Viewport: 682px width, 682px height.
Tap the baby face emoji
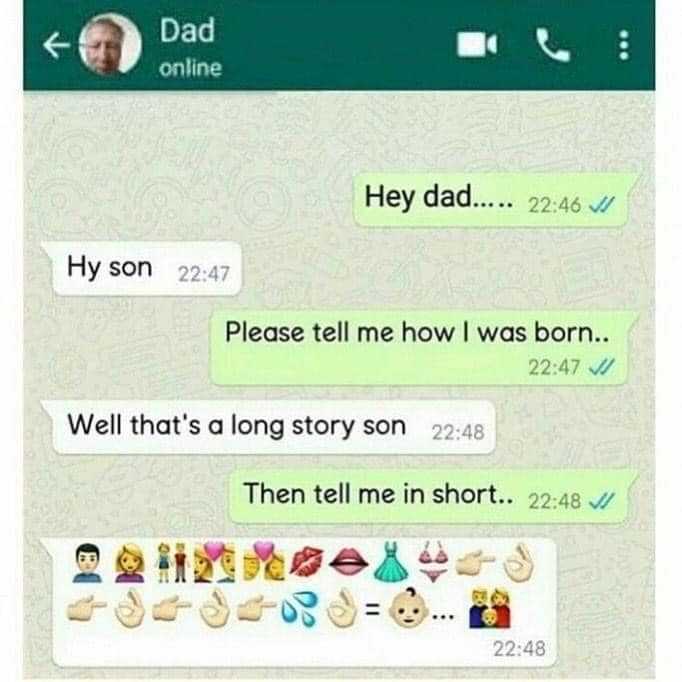pyautogui.click(x=408, y=608)
